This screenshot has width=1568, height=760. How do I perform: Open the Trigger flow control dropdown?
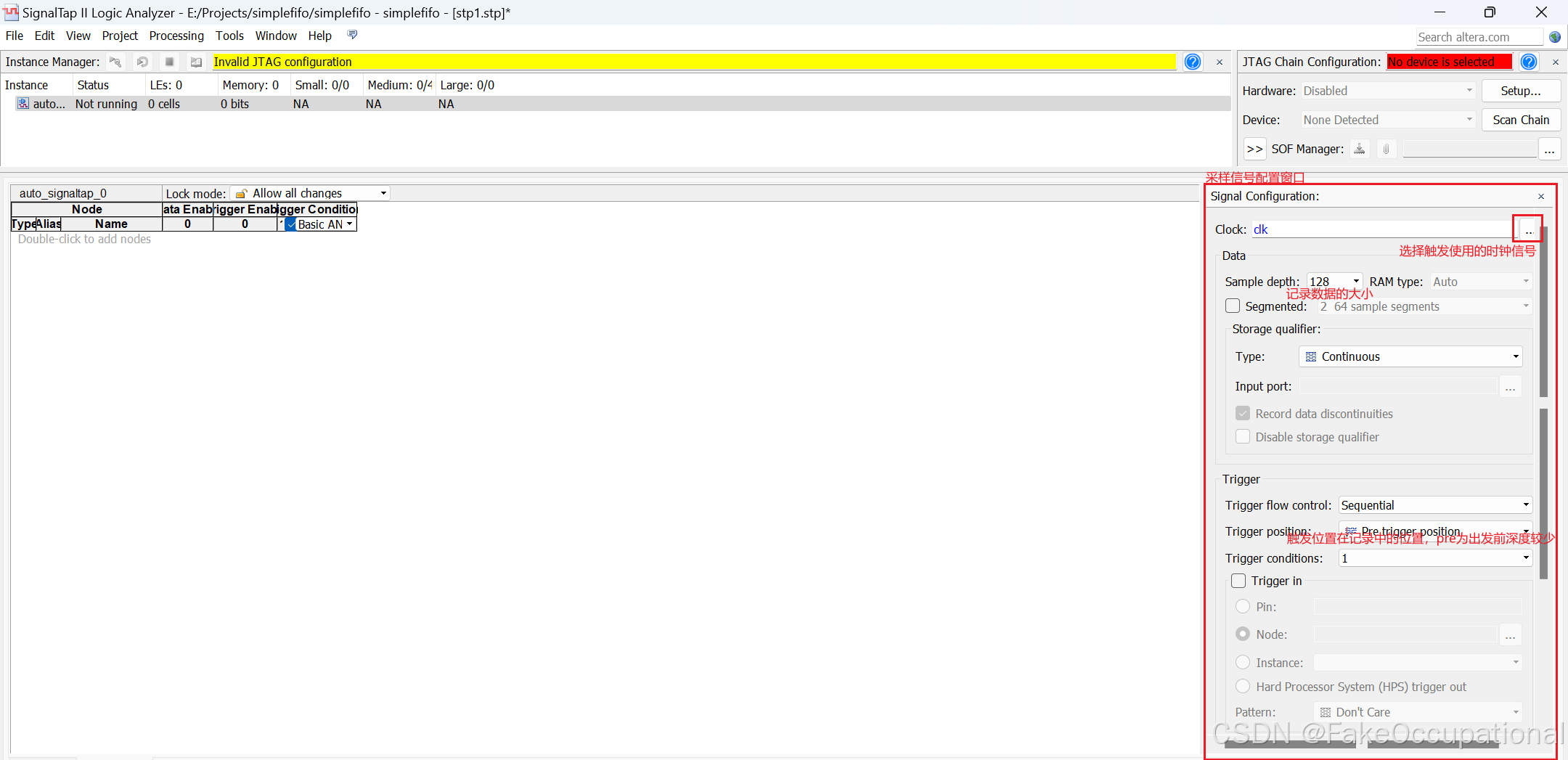coord(1435,505)
